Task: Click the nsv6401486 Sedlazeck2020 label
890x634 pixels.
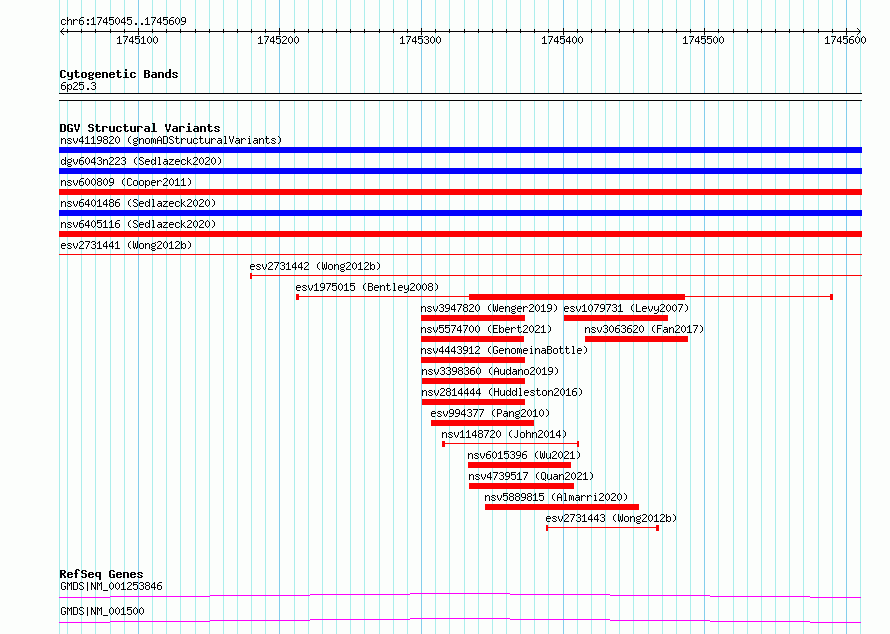Action: click(138, 203)
